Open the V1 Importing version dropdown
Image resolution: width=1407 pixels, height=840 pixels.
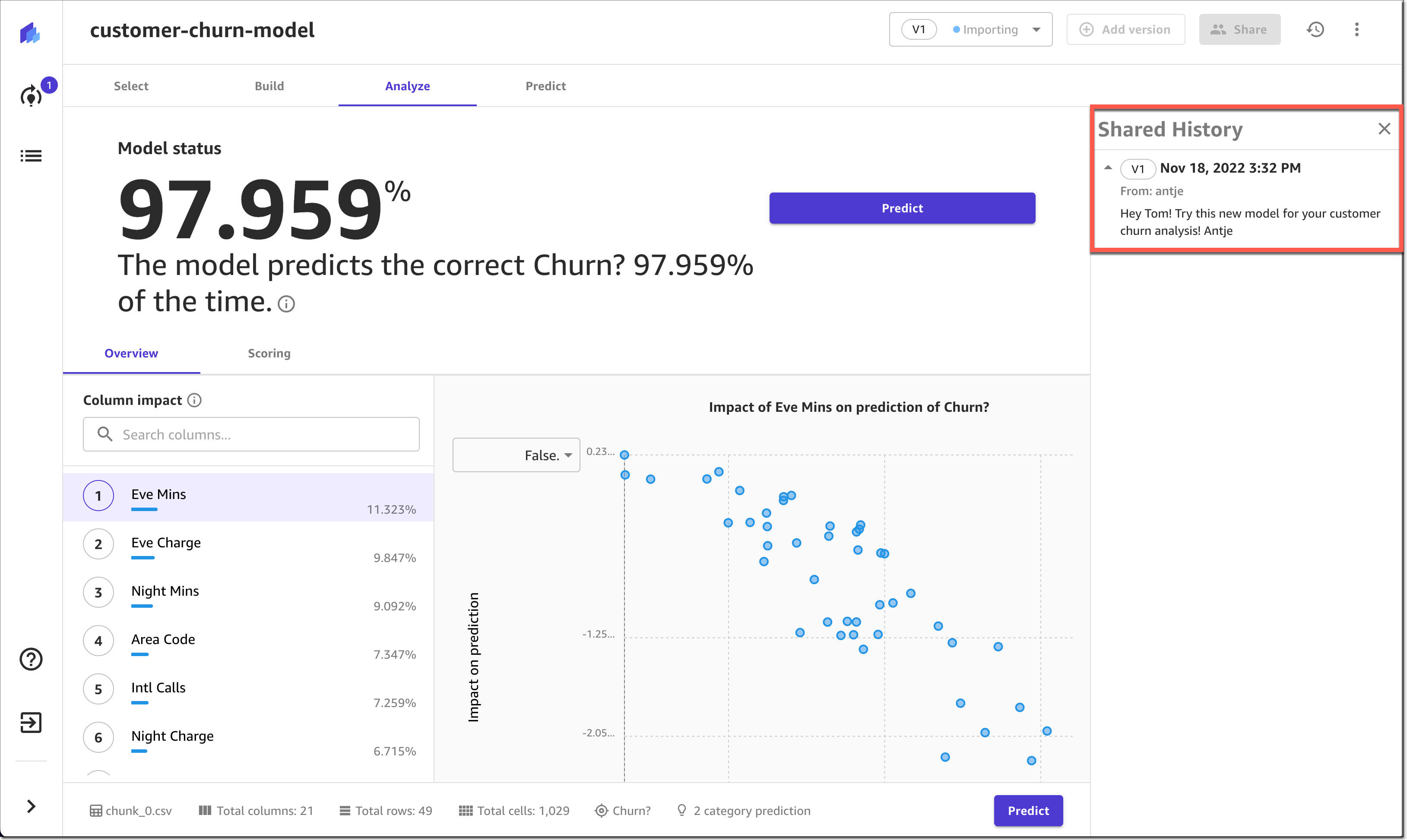pyautogui.click(x=970, y=29)
